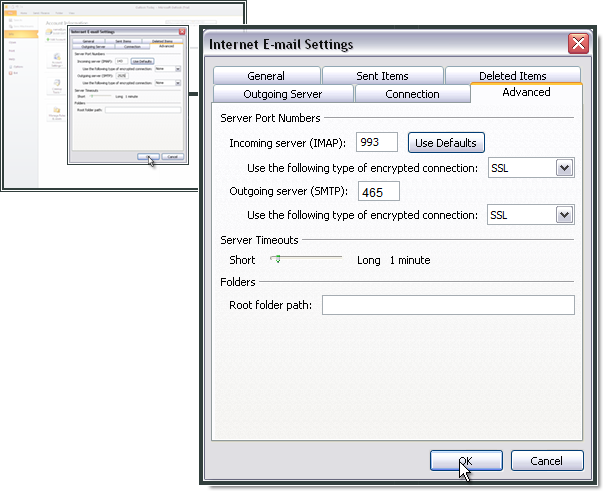Switch to the General tab
Image resolution: width=608 pixels, height=496 pixels.
[x=266, y=76]
